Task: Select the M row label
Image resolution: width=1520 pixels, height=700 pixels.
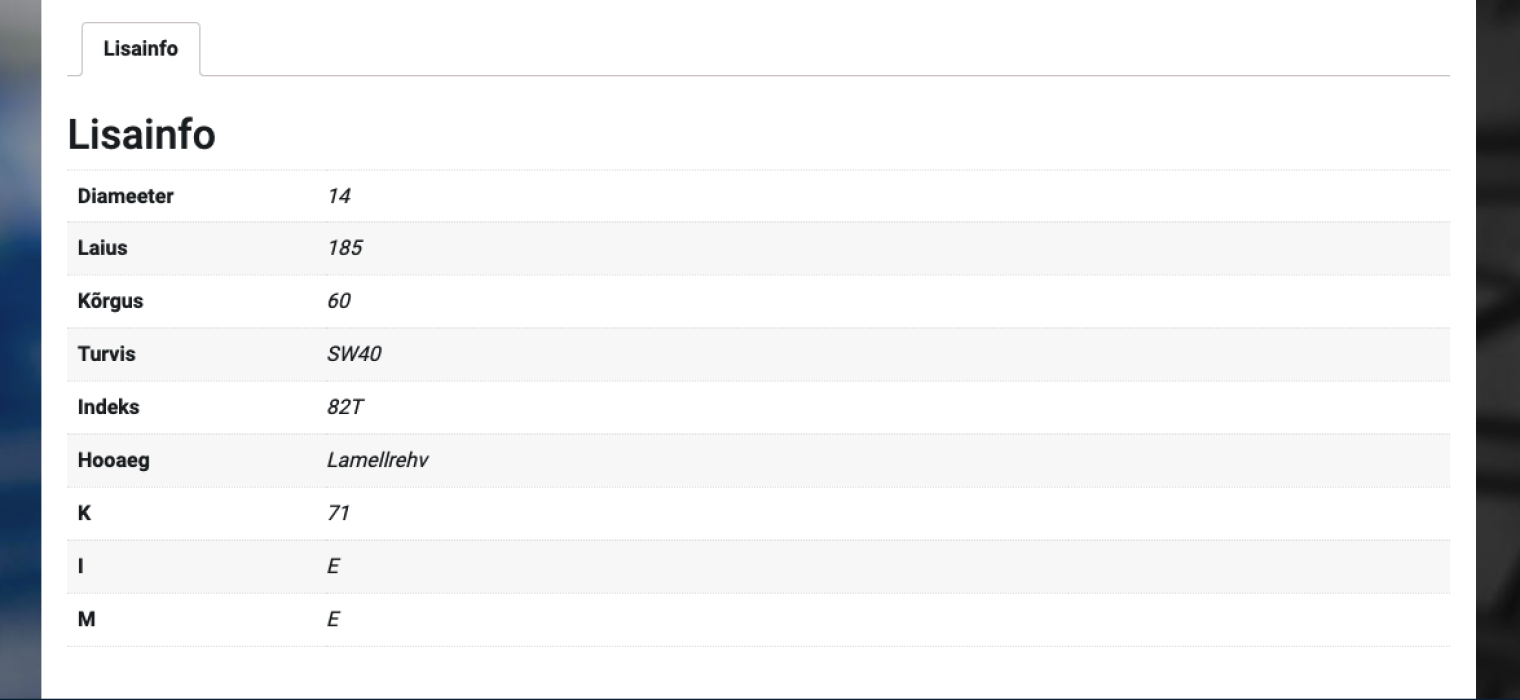Action: tap(86, 619)
